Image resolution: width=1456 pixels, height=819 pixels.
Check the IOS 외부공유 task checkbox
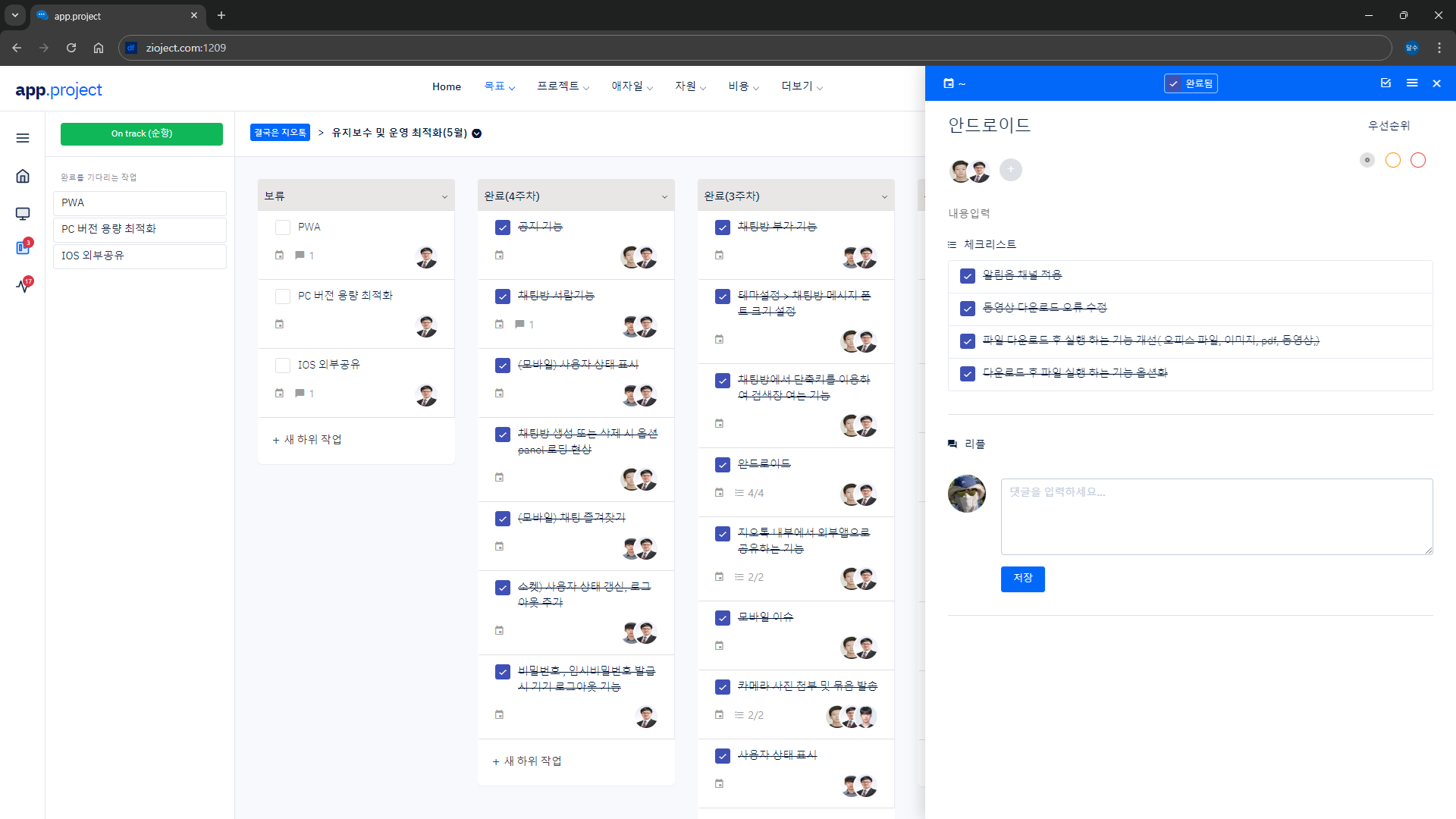click(x=283, y=366)
